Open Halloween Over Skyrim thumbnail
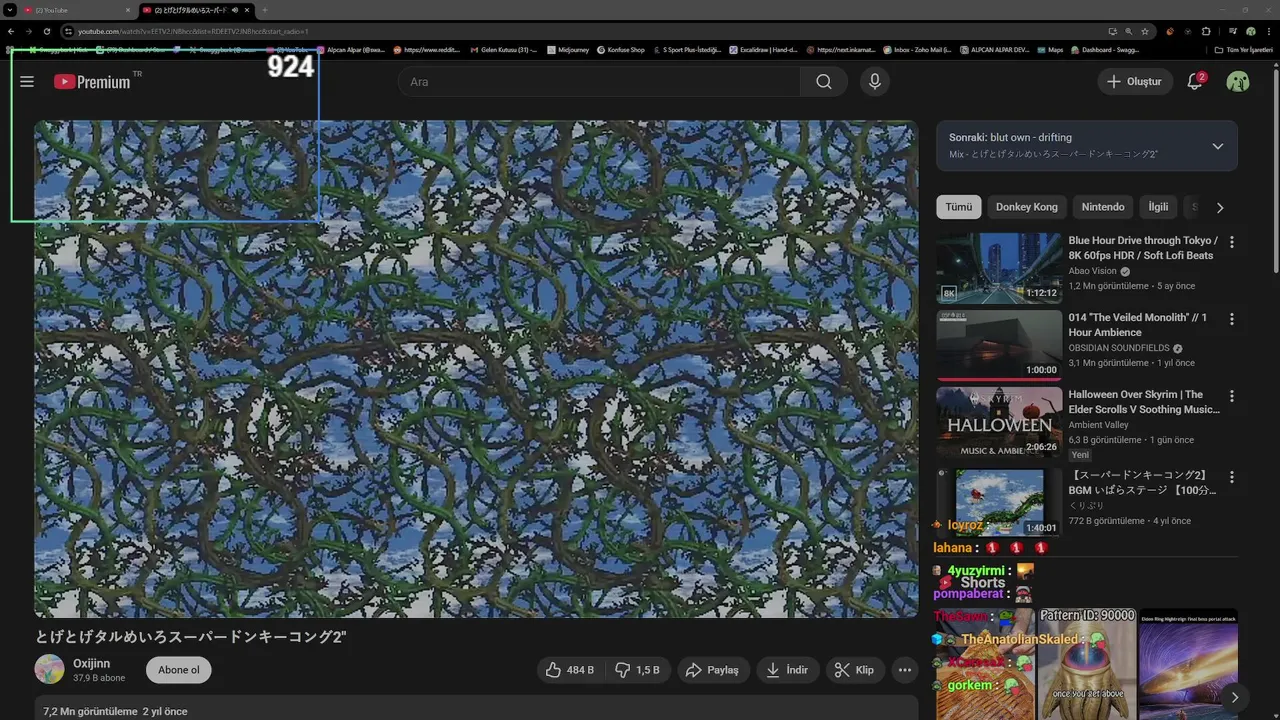1280x720 pixels. pos(999,422)
